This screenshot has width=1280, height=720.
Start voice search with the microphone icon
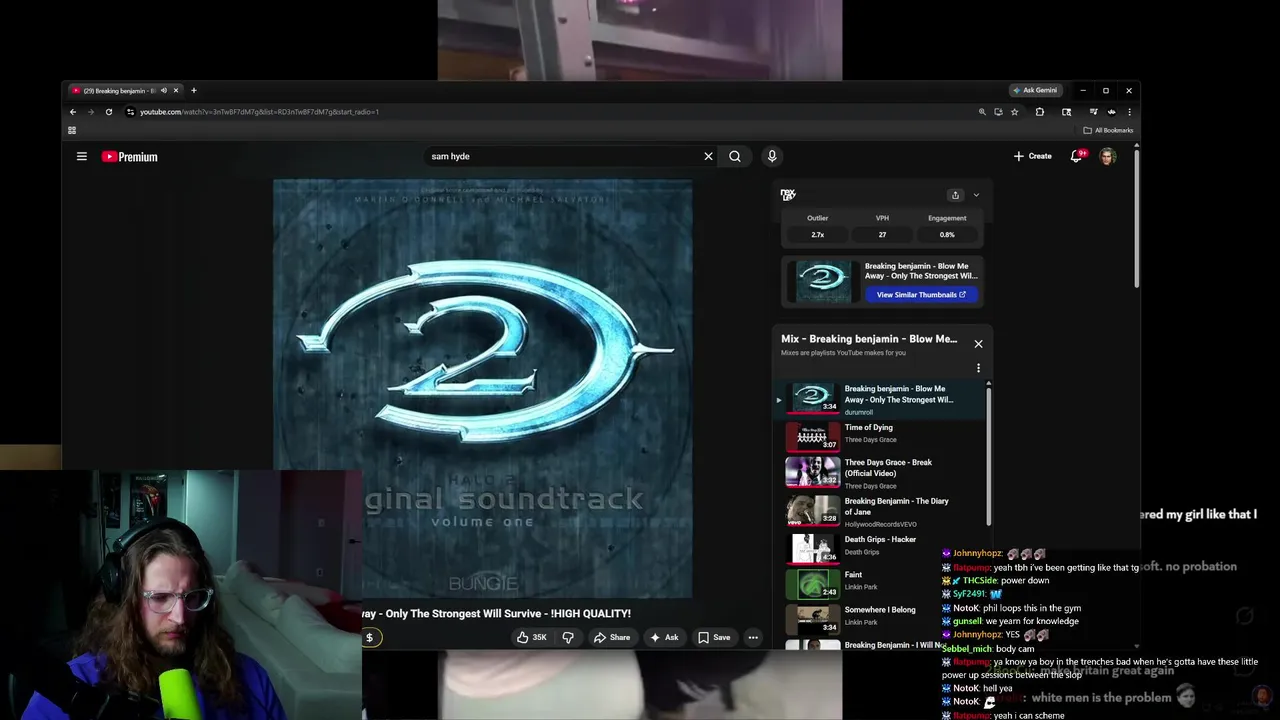click(772, 156)
